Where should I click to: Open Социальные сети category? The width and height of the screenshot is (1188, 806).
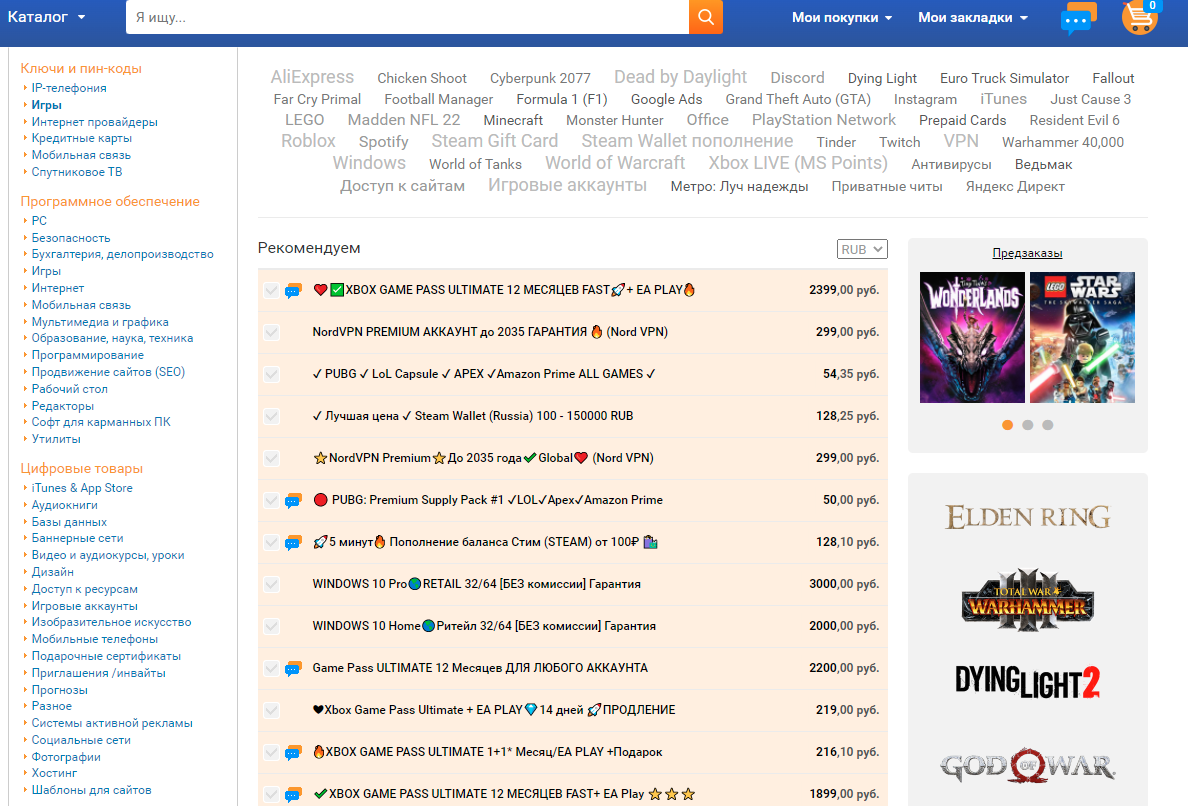81,740
